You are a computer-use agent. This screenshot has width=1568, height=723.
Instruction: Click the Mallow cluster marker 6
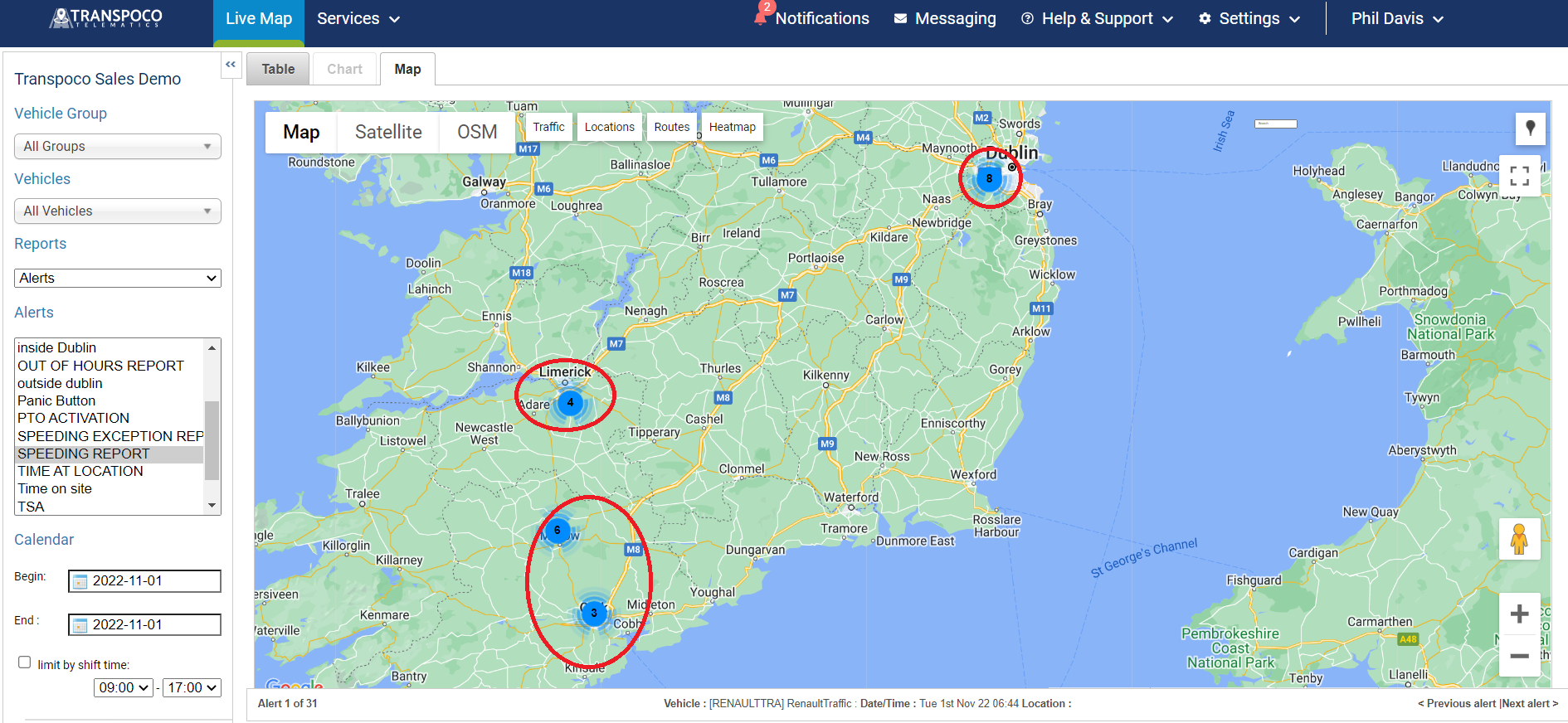(558, 531)
